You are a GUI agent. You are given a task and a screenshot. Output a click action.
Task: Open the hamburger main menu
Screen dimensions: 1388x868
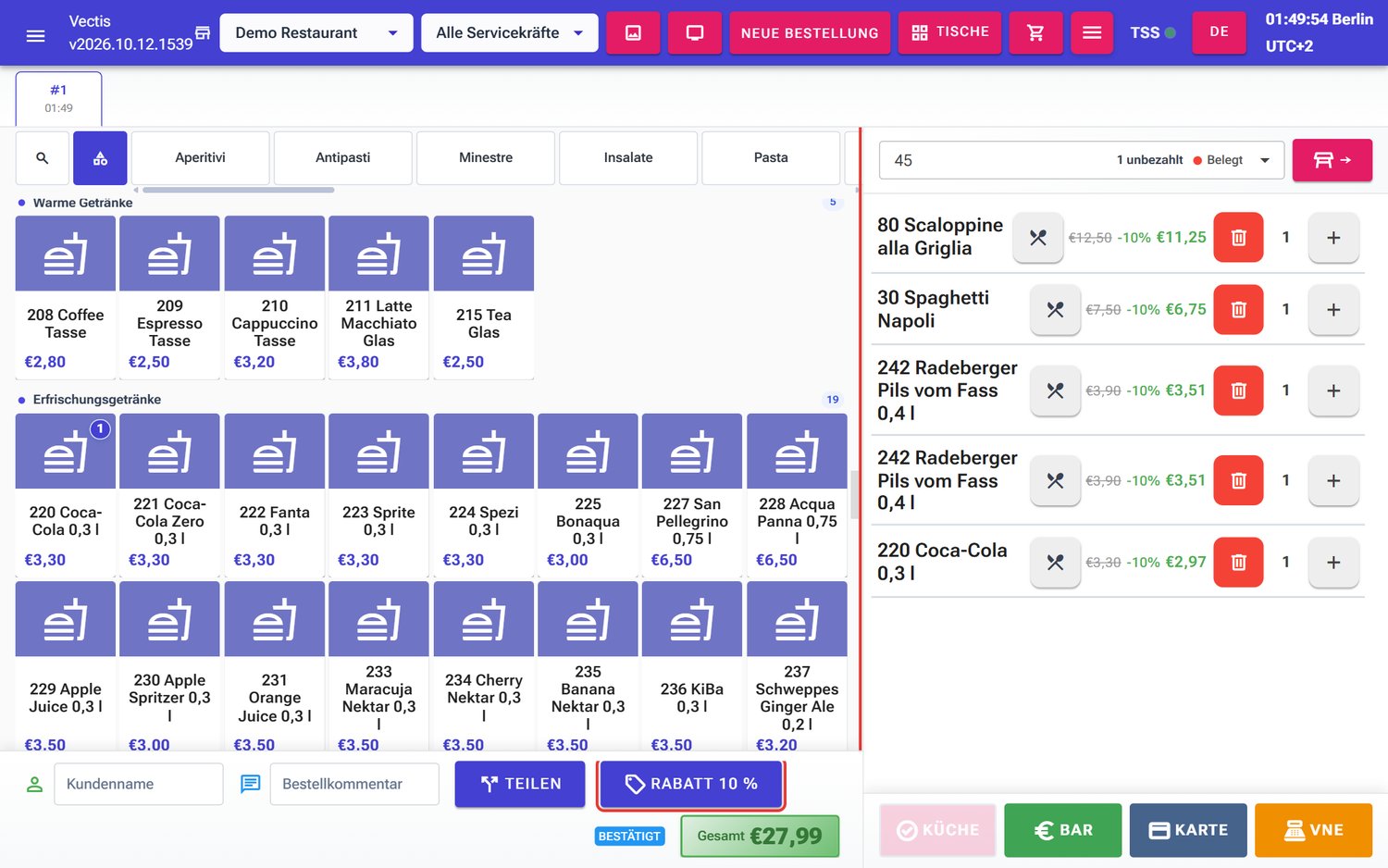35,34
